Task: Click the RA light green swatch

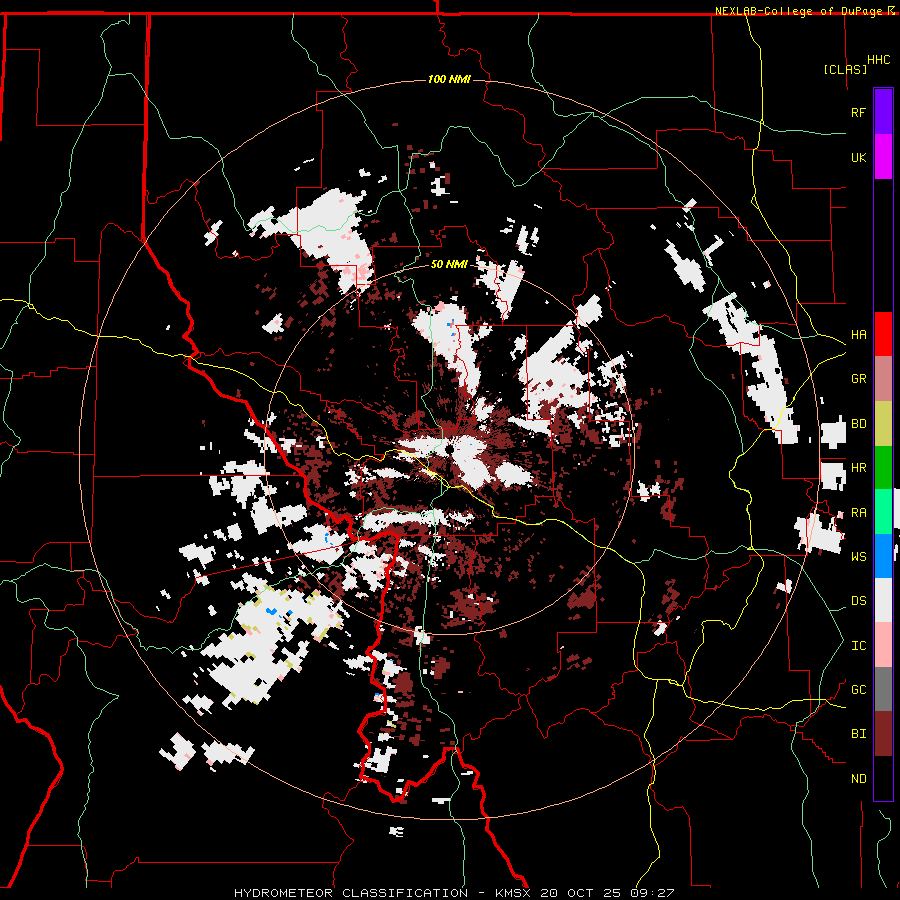Action: 883,512
